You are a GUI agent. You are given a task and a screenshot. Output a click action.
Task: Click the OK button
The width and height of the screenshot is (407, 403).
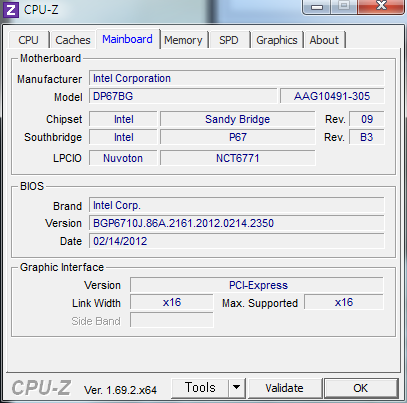[x=361, y=388]
